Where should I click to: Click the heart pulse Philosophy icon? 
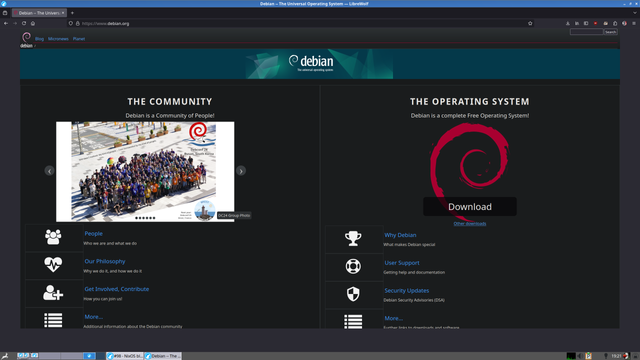pyautogui.click(x=53, y=264)
